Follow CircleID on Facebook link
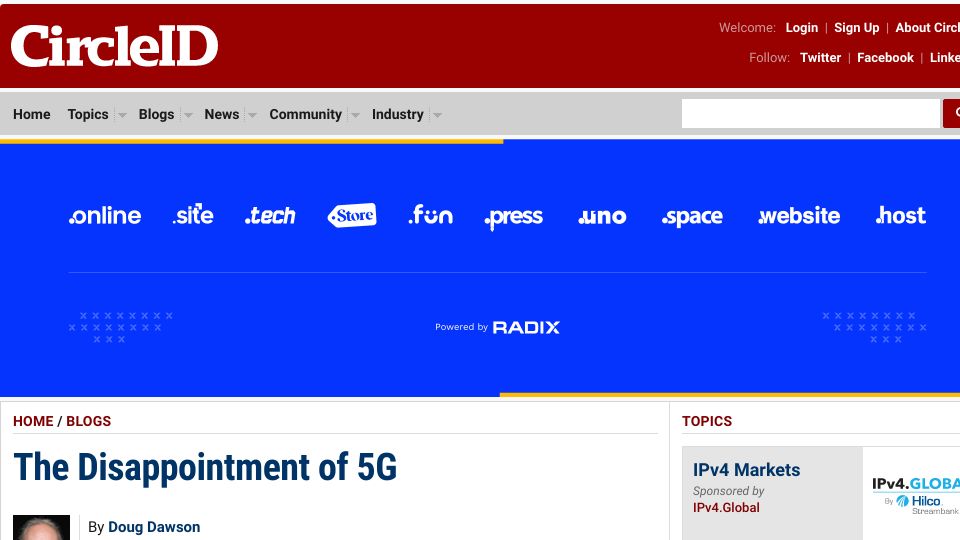 (885, 58)
